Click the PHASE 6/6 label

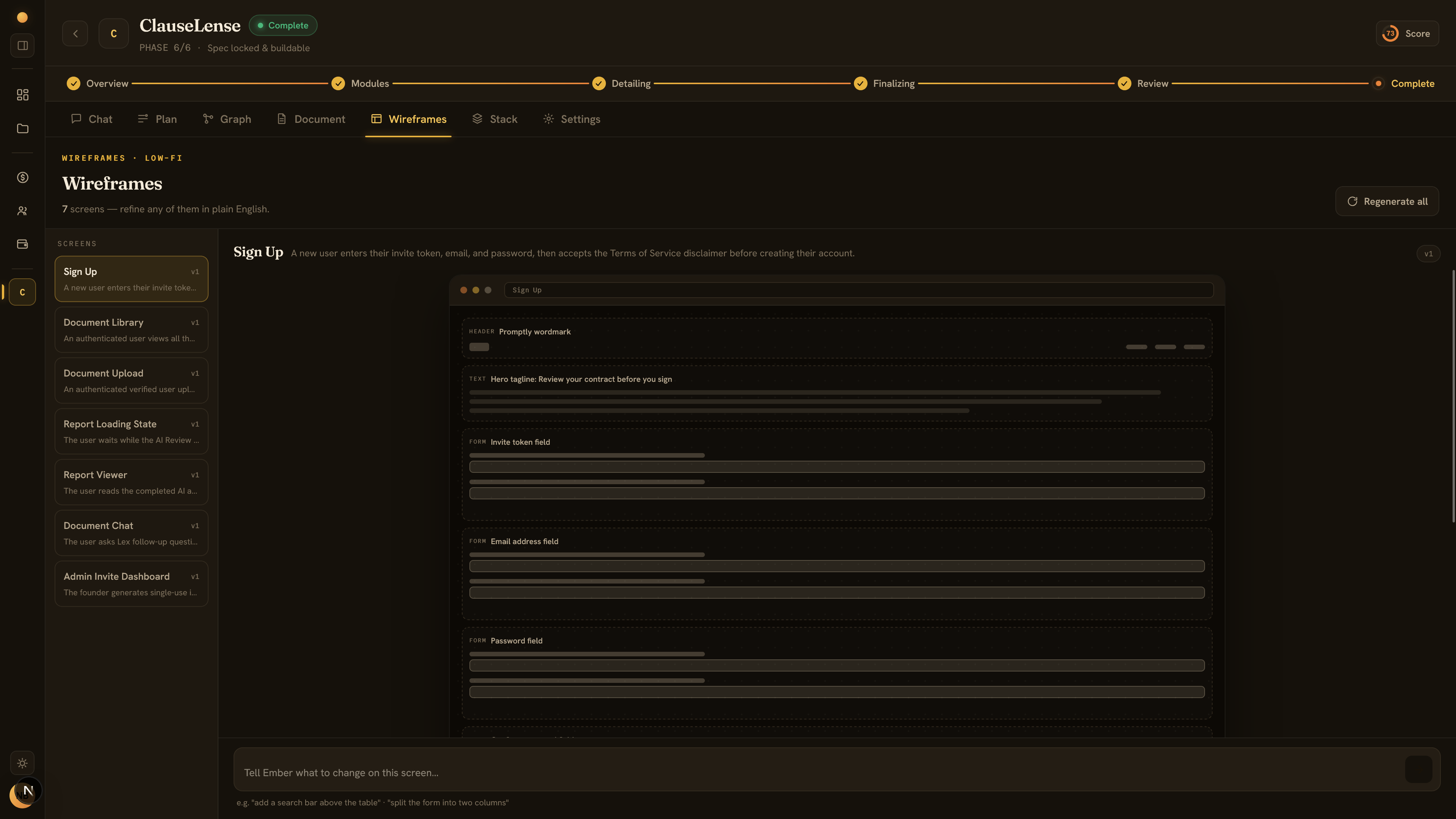click(x=165, y=48)
